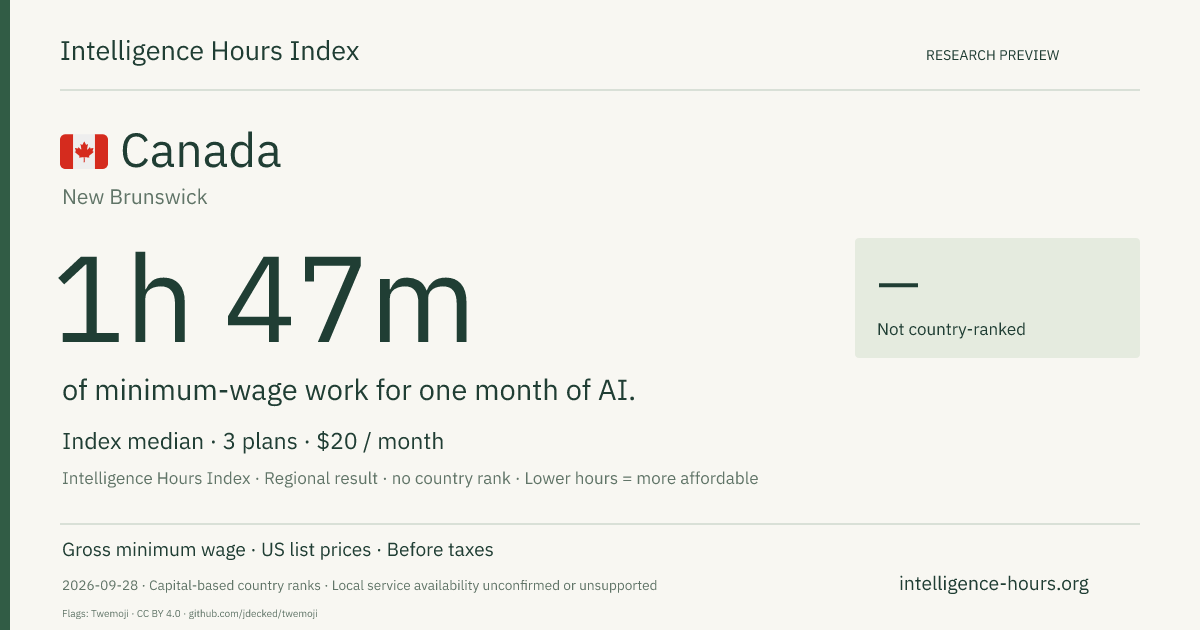Click the large 1h 47m figure

(x=264, y=302)
